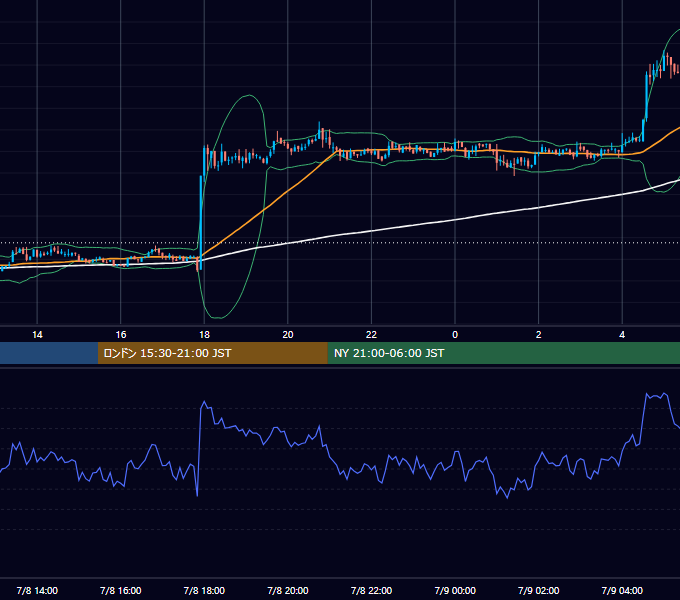Click the 7/9 00:00 date label
Screen dimensions: 680x600
tap(455, 590)
